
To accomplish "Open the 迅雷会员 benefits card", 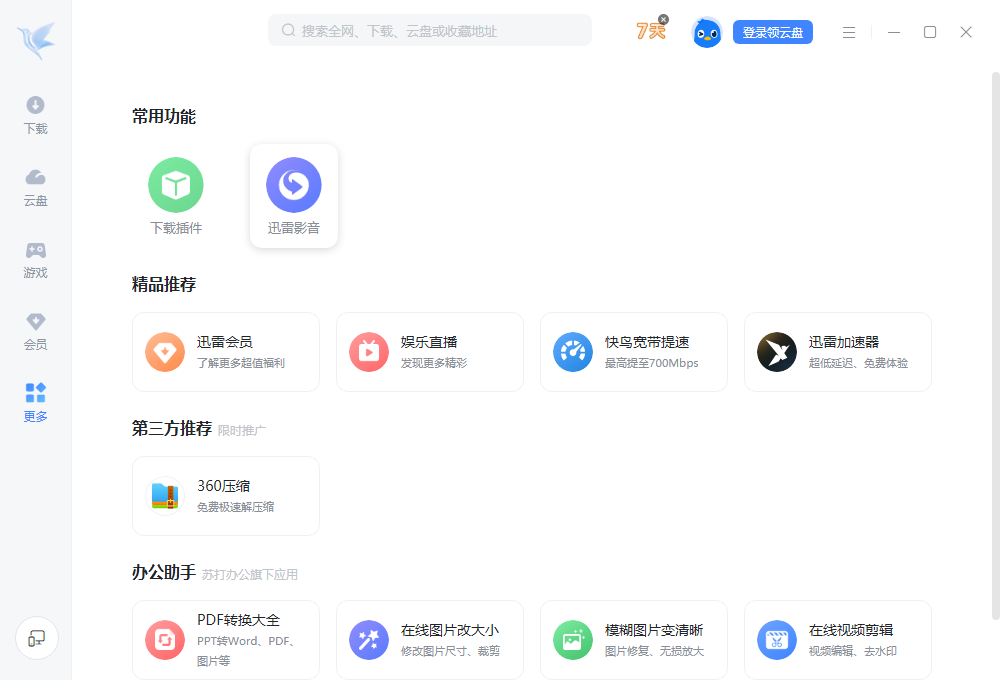I will [x=225, y=352].
